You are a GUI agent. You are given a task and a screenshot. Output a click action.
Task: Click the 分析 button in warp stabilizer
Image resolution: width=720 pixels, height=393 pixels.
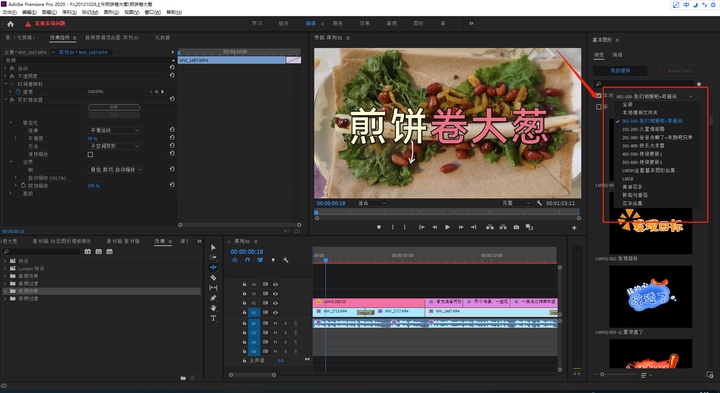pyautogui.click(x=114, y=107)
